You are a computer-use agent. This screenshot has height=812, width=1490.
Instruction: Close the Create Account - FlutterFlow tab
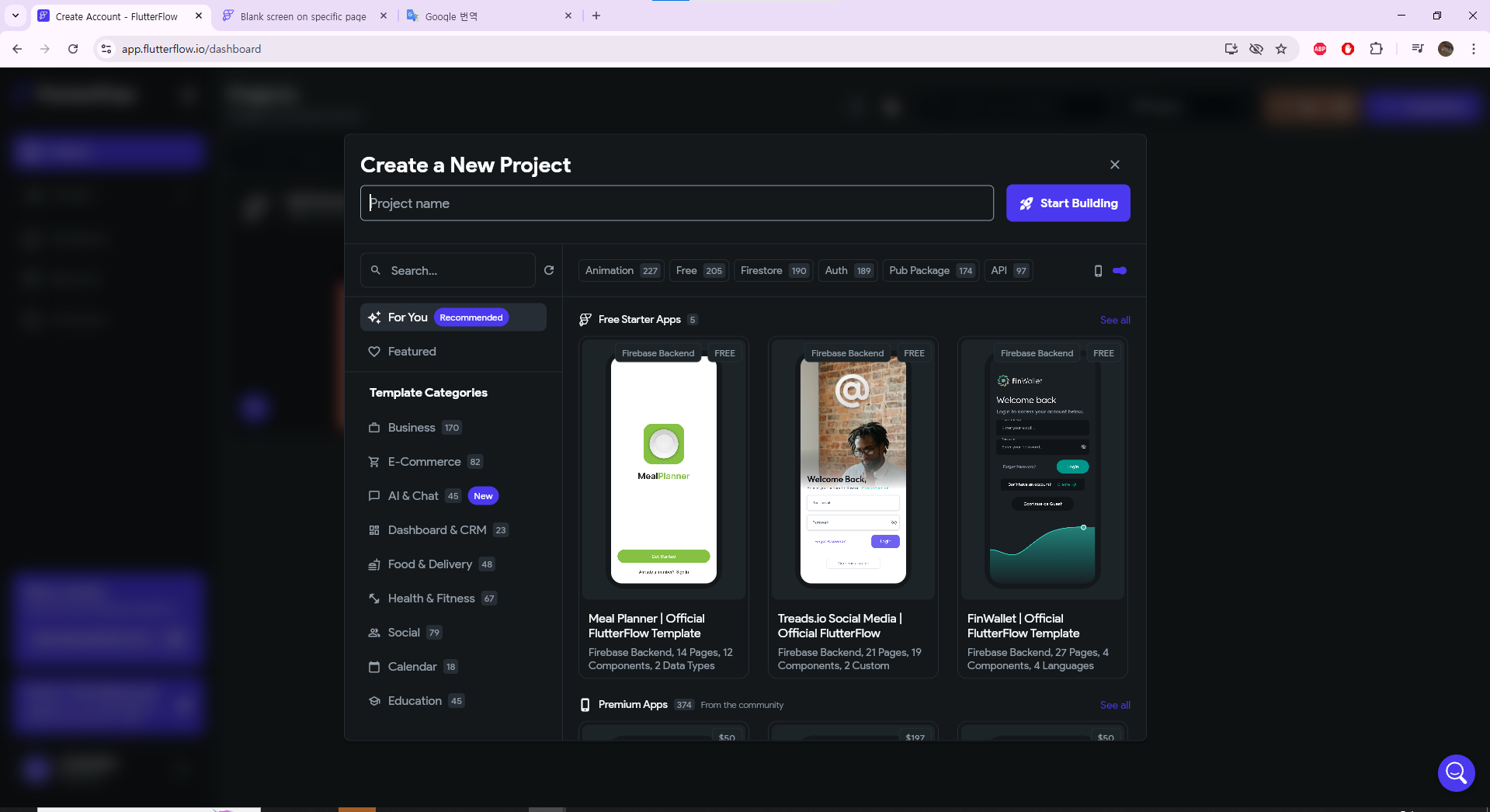click(199, 16)
